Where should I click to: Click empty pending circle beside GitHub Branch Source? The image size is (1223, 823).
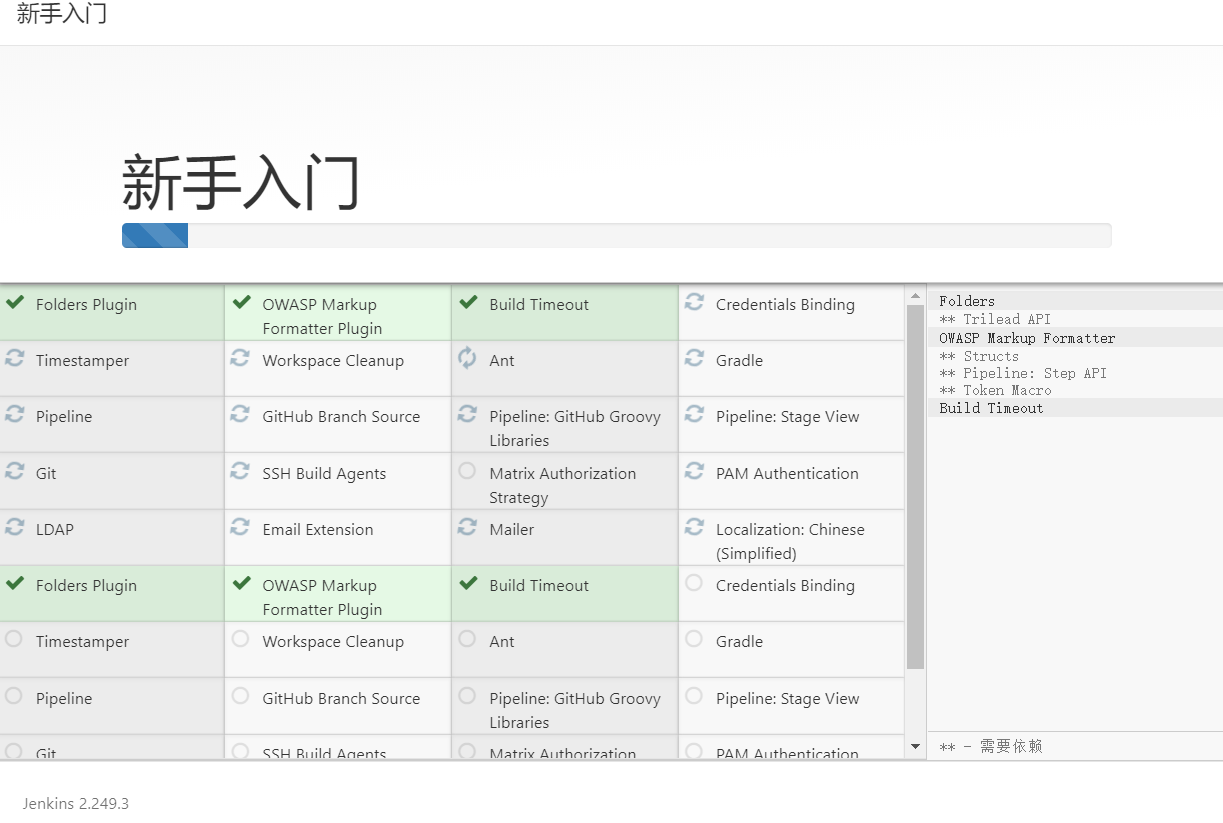pos(240,696)
